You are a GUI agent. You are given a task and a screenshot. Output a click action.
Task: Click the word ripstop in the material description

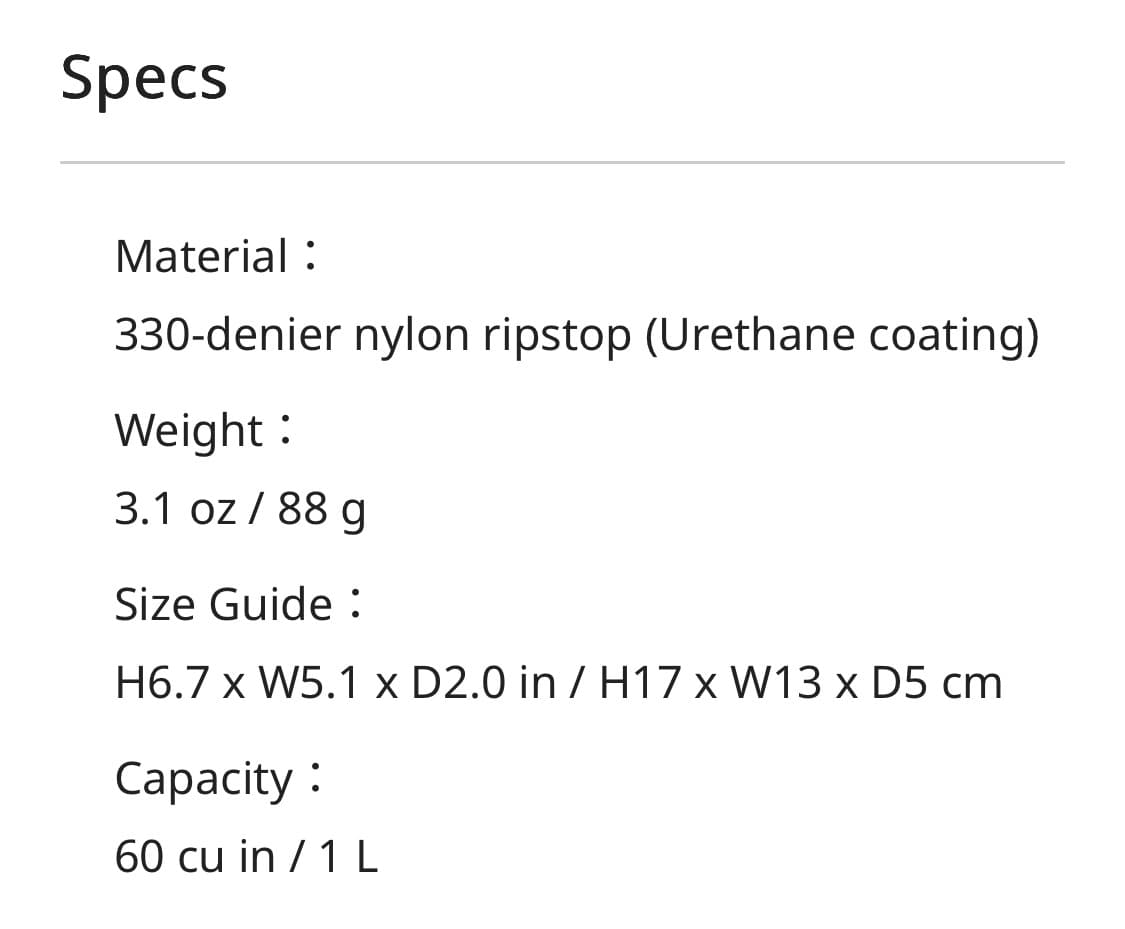557,336
